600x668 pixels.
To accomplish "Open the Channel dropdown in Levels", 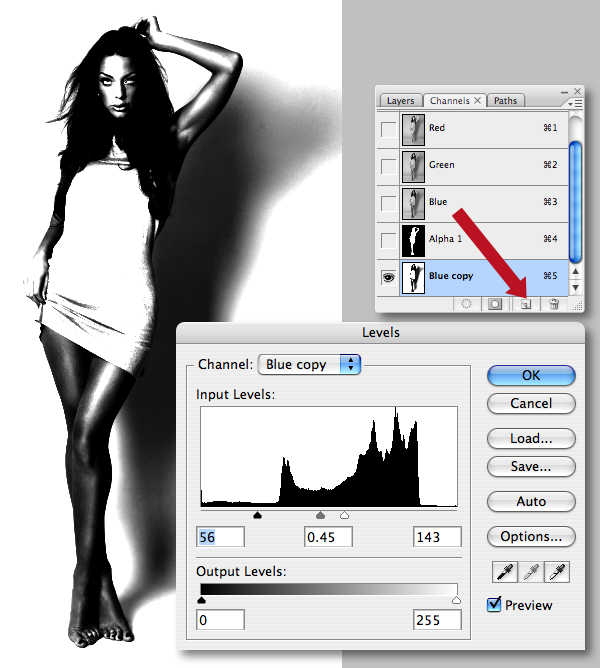I will coord(309,365).
